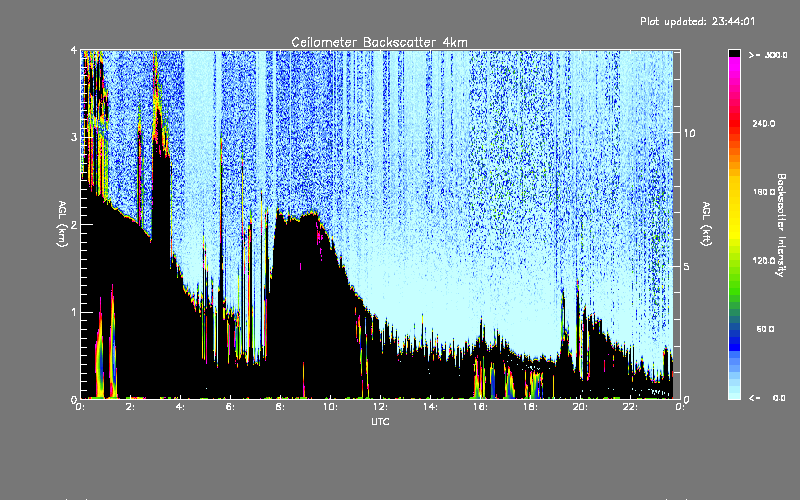Click the '8:' UTC hour tick

pos(281,407)
